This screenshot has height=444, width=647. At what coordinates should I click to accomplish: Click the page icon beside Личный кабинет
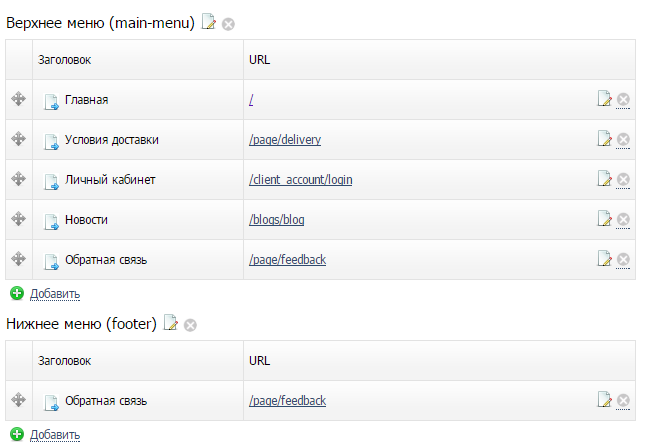[52, 182]
